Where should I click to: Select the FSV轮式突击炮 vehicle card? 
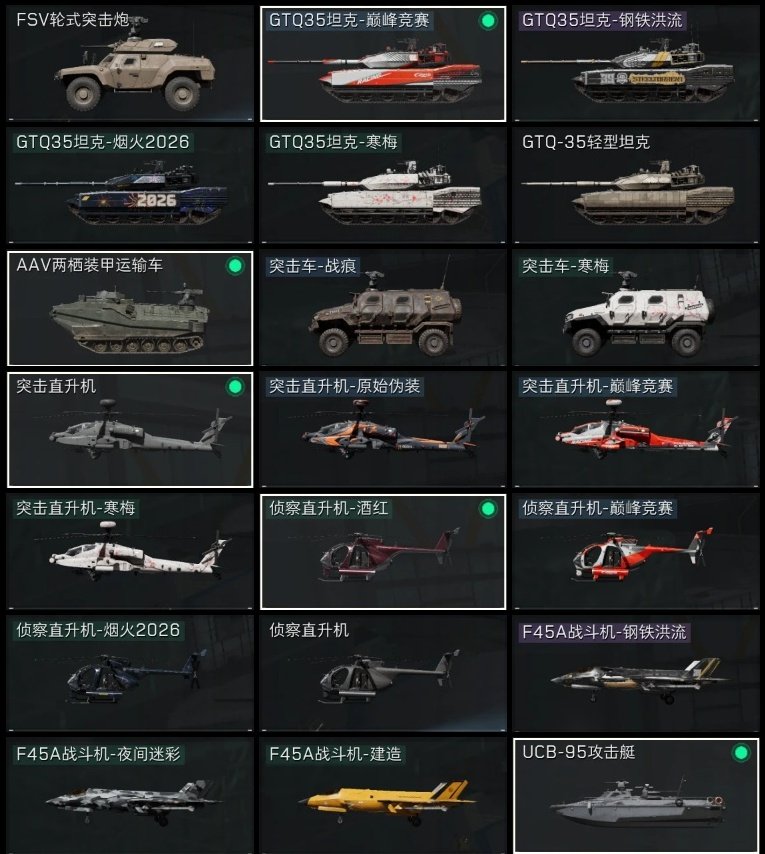pyautogui.click(x=130, y=64)
